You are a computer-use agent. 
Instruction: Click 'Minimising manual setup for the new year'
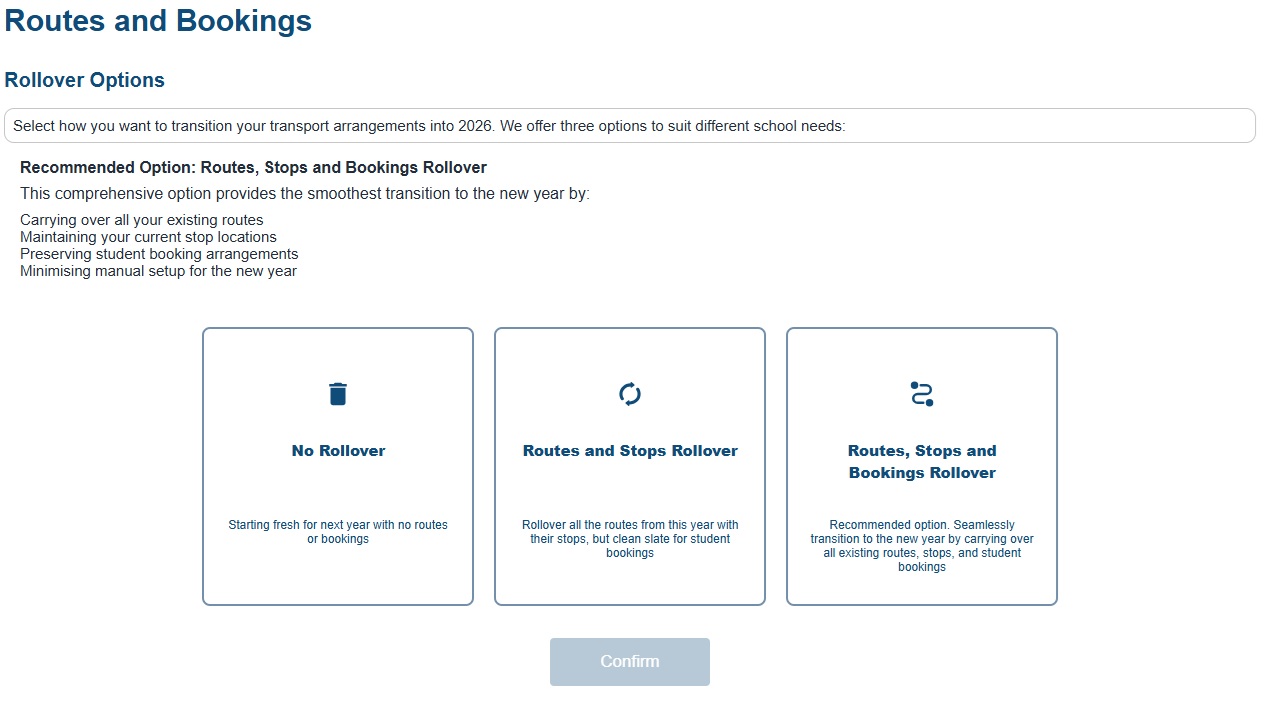(x=158, y=271)
